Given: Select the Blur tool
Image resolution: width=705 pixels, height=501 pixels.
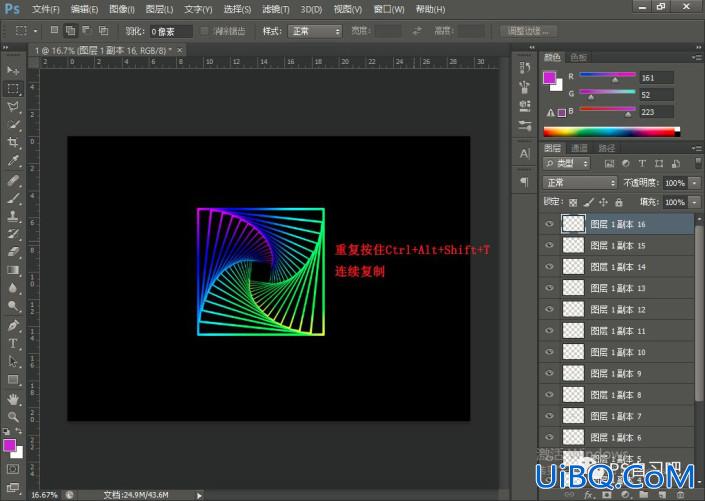Looking at the screenshot, I should point(13,288).
